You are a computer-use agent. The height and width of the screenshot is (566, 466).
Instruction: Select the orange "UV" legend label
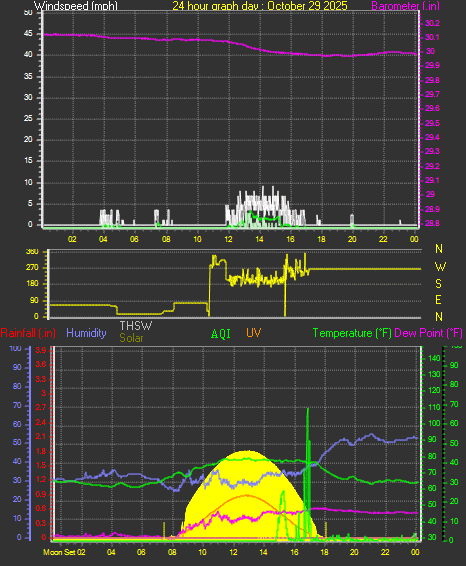tap(253, 333)
